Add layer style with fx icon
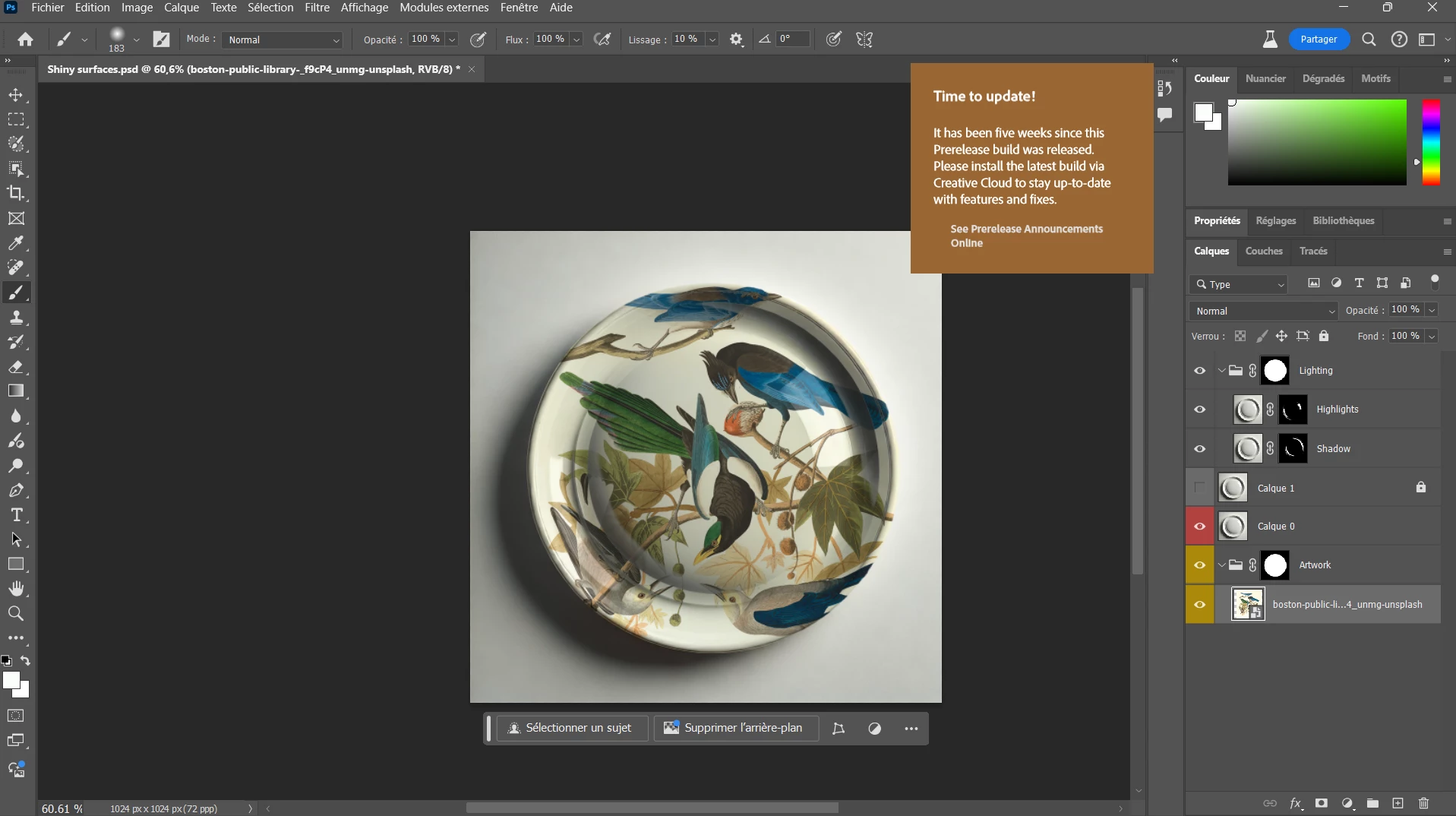The width and height of the screenshot is (1456, 816). (1296, 803)
